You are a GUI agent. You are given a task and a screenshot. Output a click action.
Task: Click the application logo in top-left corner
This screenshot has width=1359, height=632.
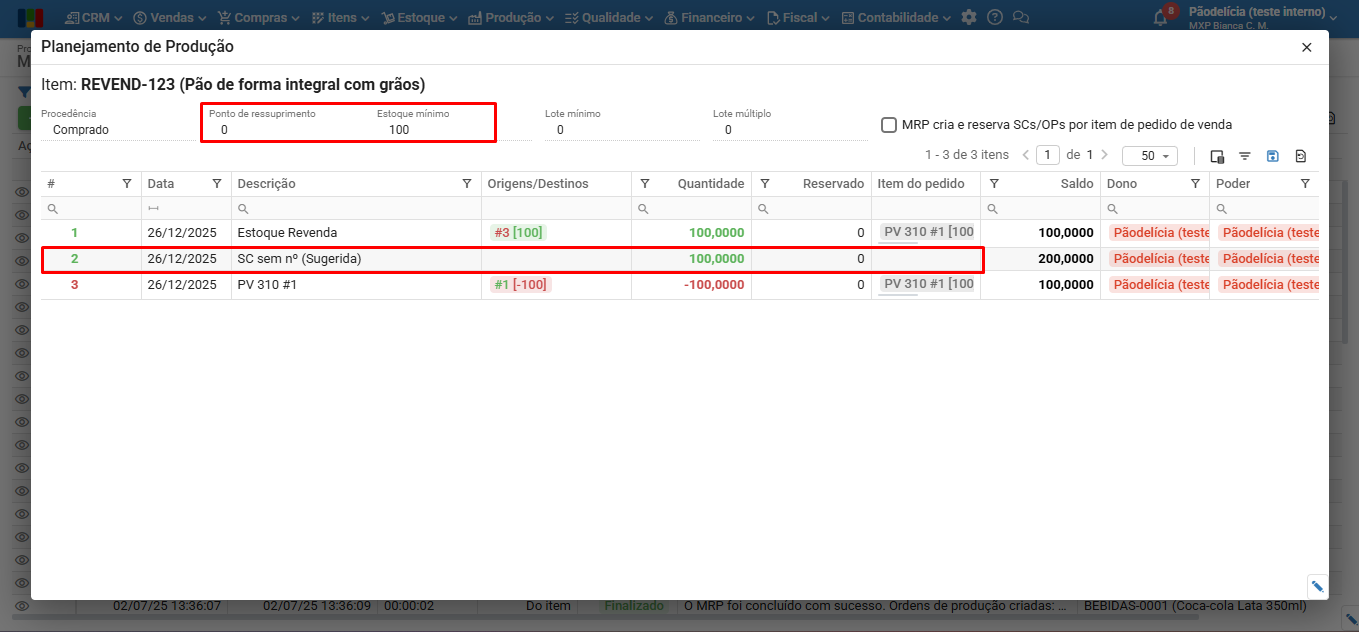30,17
